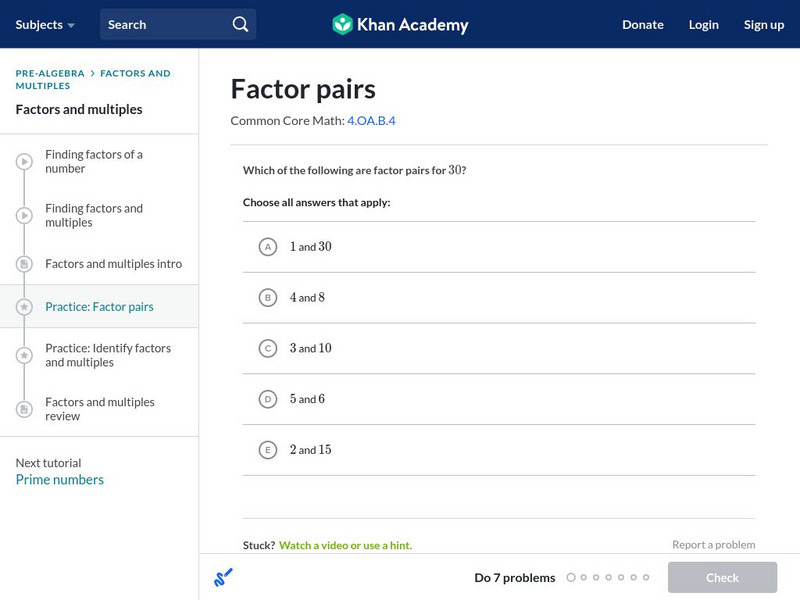The height and width of the screenshot is (600, 800).
Task: Select answer choice A, 1 and 30
Action: 267,247
